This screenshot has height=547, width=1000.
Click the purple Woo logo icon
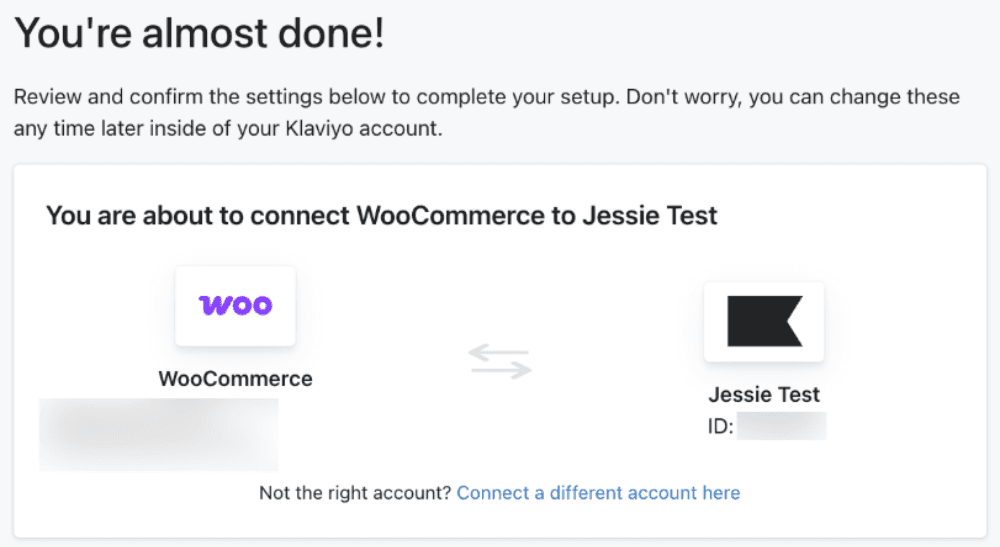235,305
